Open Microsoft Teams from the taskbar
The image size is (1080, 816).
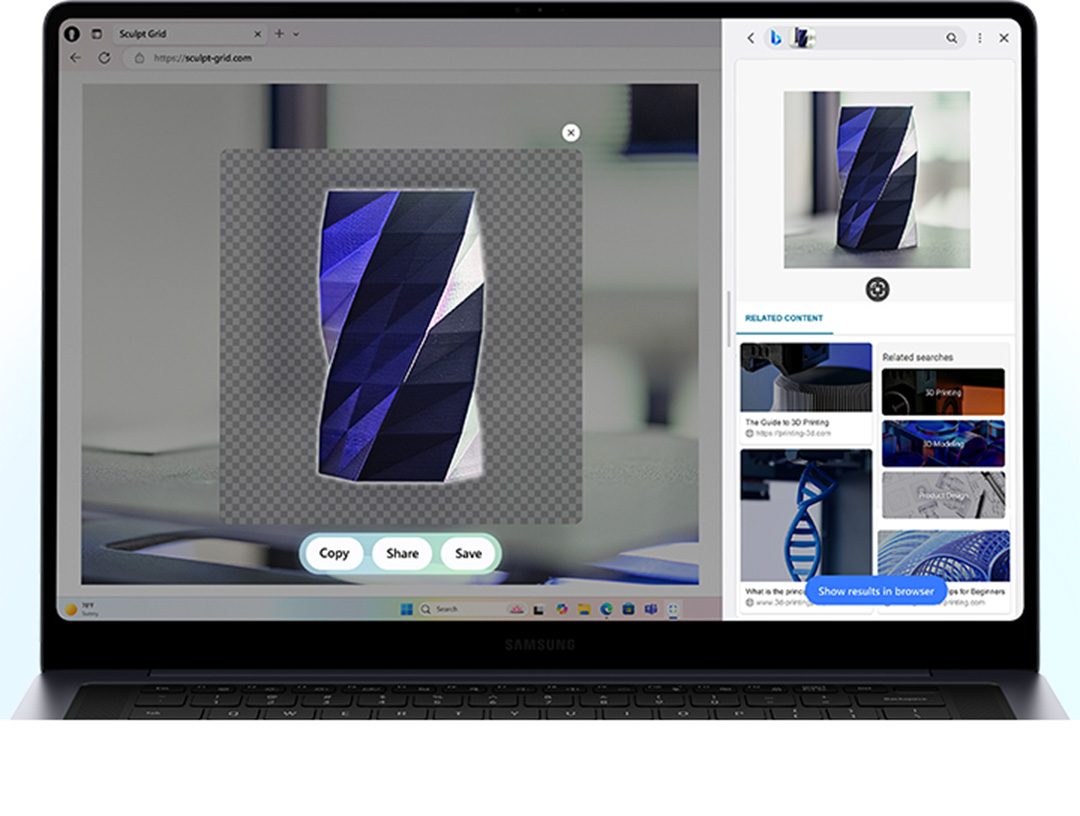click(650, 609)
